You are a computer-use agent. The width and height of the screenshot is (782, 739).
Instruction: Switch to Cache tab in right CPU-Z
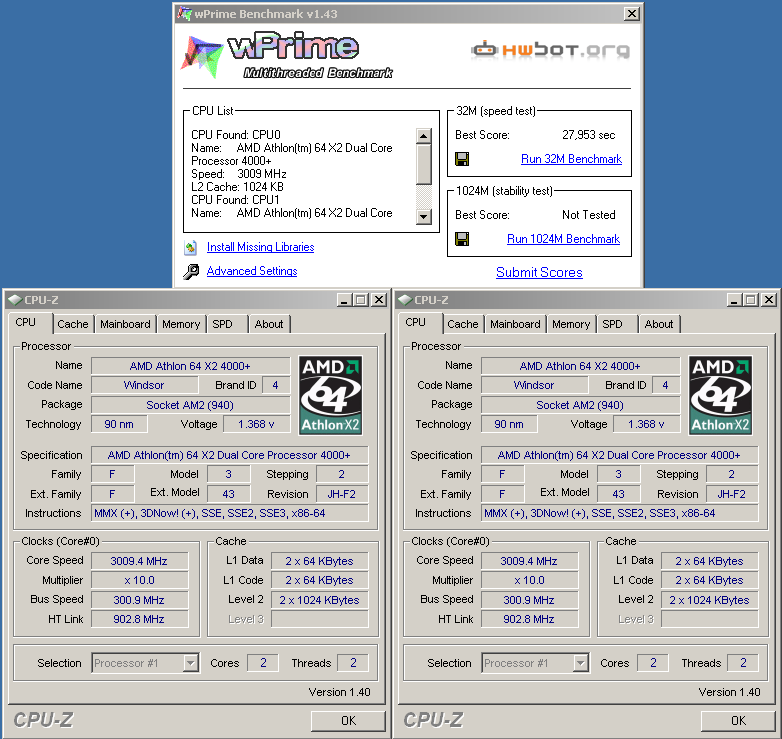click(x=462, y=324)
